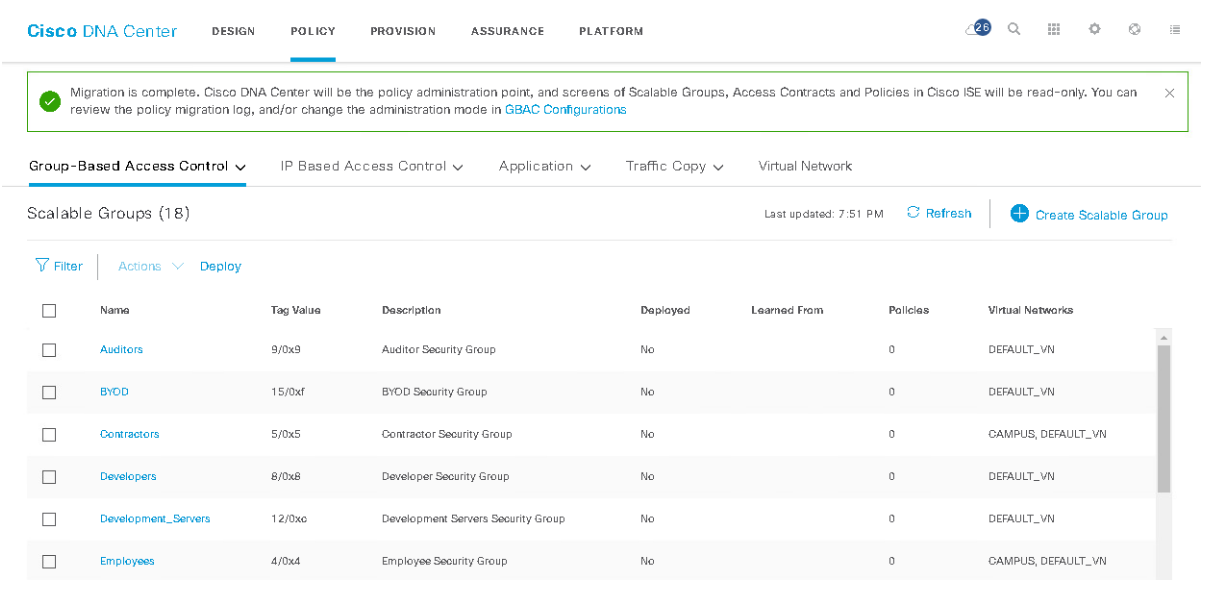The height and width of the screenshot is (595, 1210).
Task: Open the GBAC Configurations link
Action: pyautogui.click(x=565, y=110)
